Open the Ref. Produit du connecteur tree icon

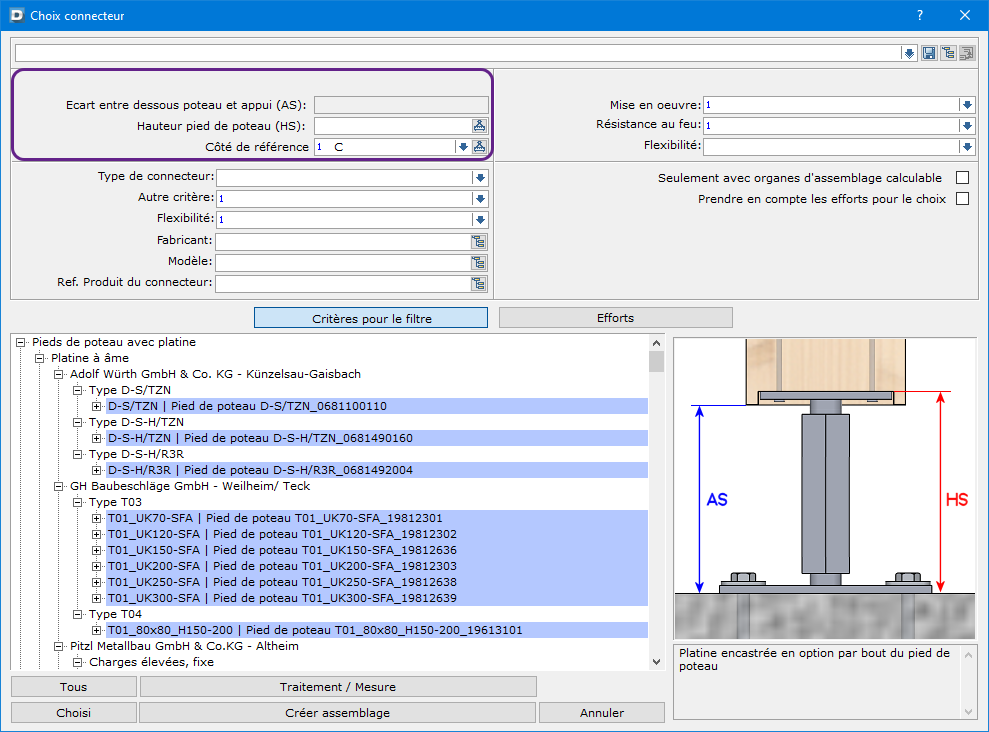(x=480, y=283)
